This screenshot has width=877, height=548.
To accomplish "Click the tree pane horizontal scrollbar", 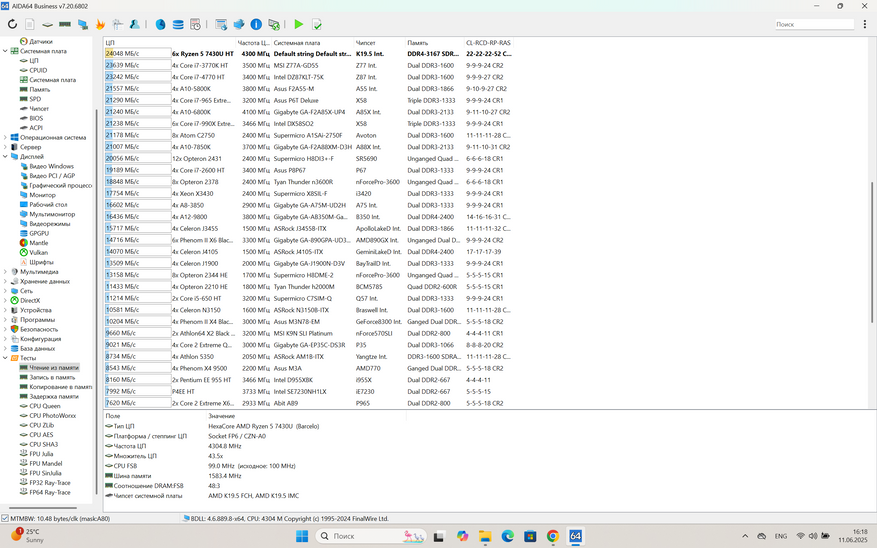I will click(43, 508).
